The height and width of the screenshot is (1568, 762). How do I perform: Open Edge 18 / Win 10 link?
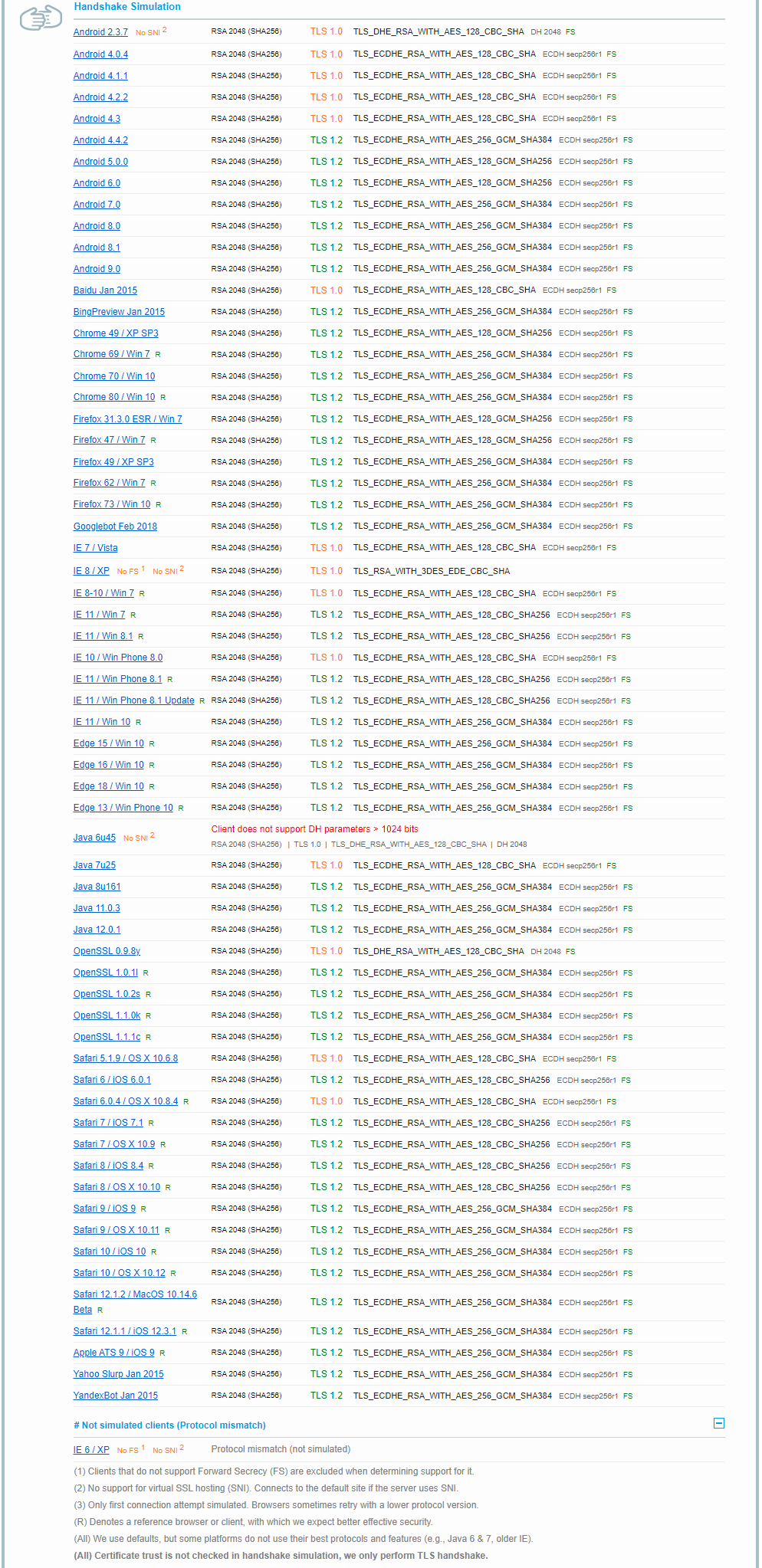[x=108, y=786]
